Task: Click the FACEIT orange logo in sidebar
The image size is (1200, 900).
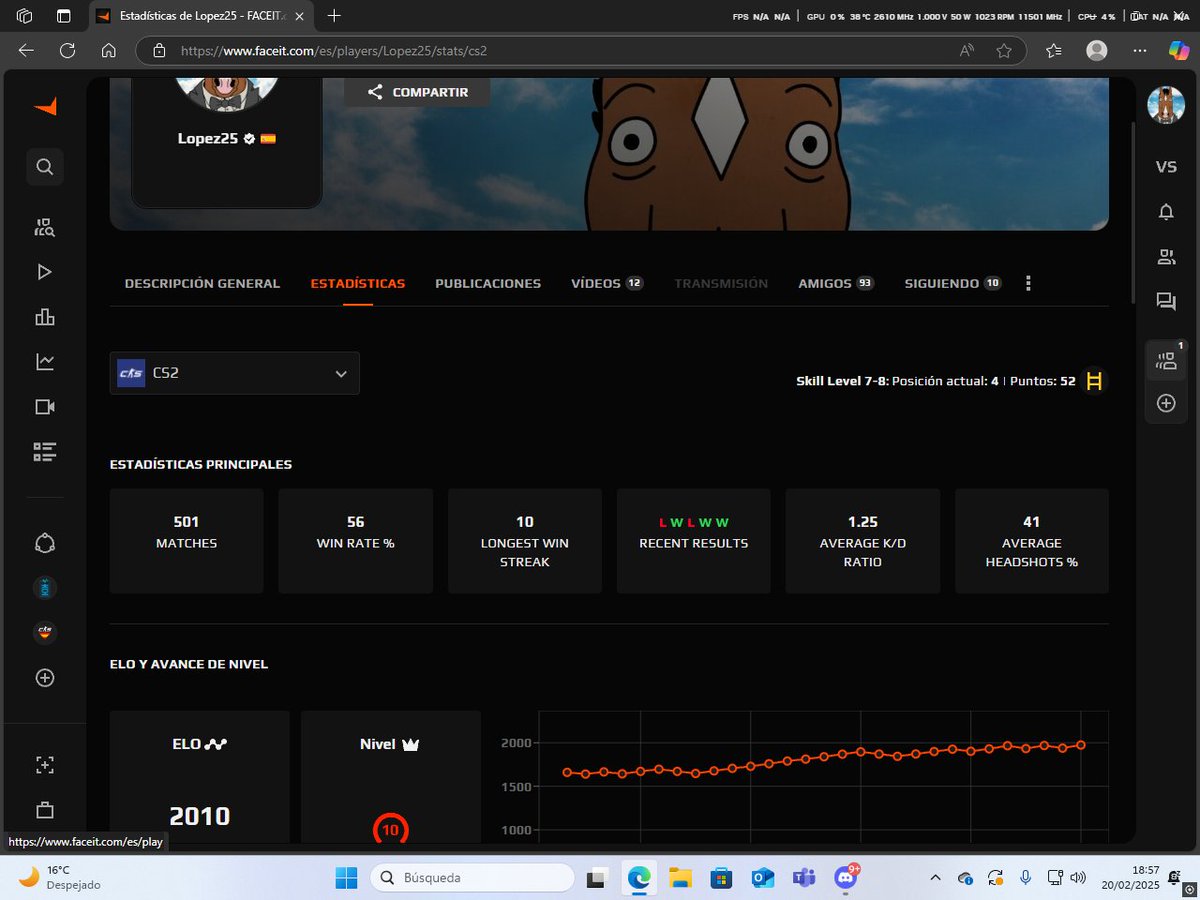Action: click(45, 107)
